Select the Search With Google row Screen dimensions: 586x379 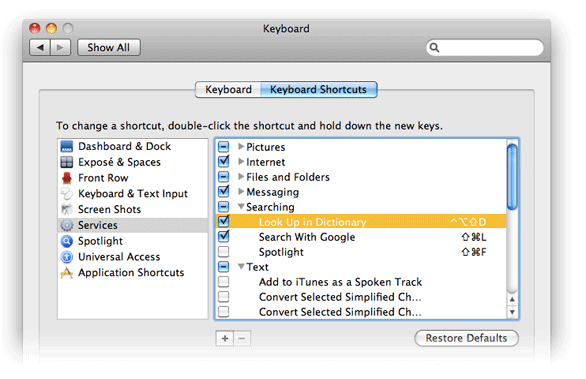361,237
